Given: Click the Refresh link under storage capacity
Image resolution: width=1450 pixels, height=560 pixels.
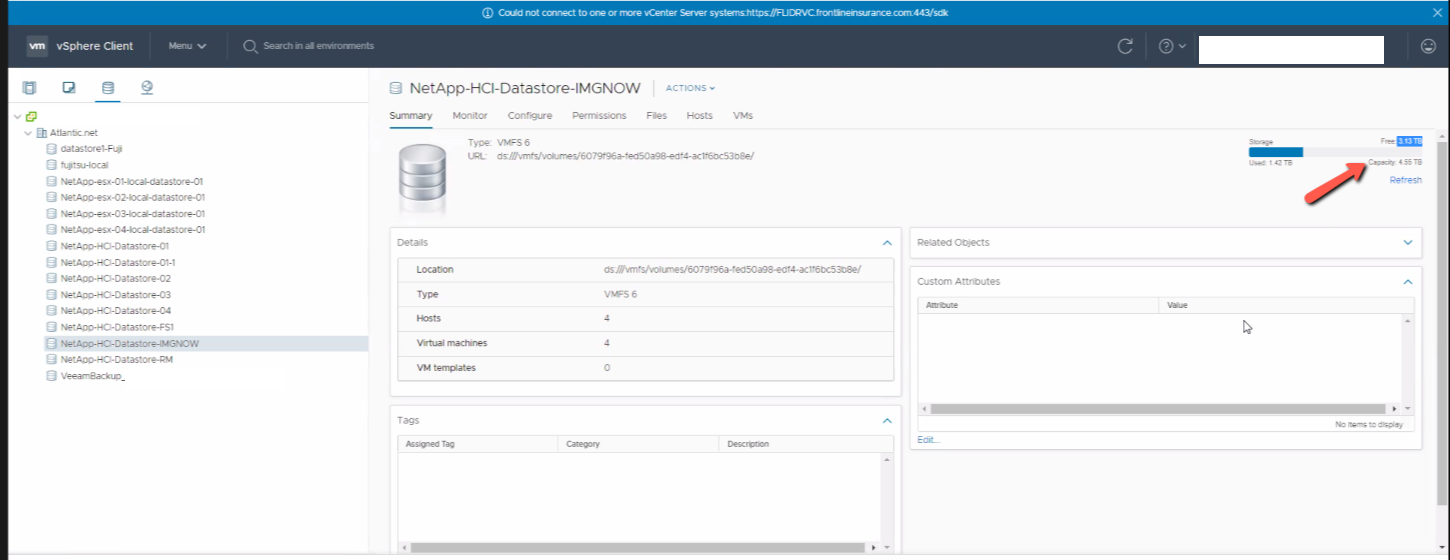Looking at the screenshot, I should (x=1405, y=180).
